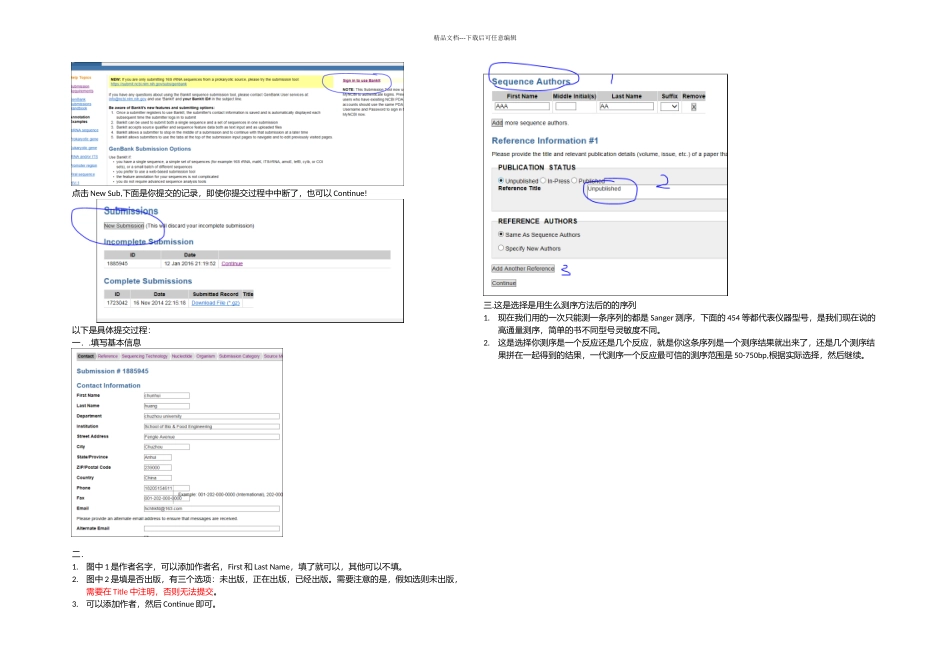Select the Unpublished radio button
The image size is (950, 672).
[x=501, y=181]
